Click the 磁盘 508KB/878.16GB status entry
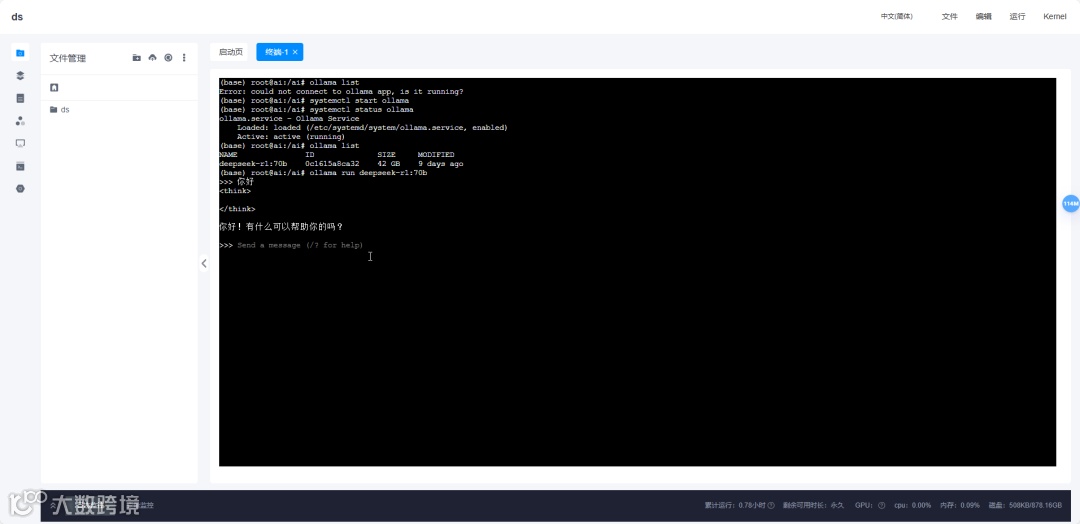Image resolution: width=1080 pixels, height=524 pixels. pos(1025,505)
